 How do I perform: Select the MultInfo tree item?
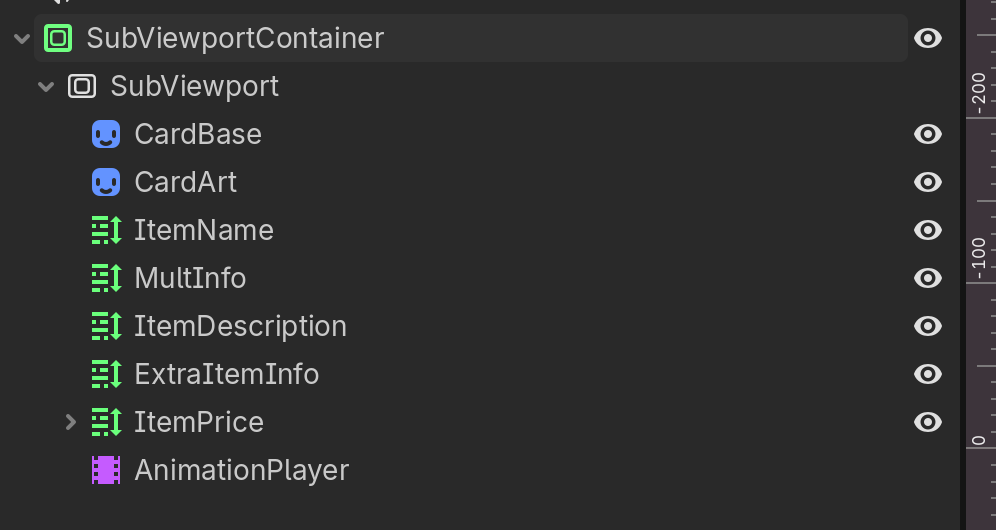point(190,278)
